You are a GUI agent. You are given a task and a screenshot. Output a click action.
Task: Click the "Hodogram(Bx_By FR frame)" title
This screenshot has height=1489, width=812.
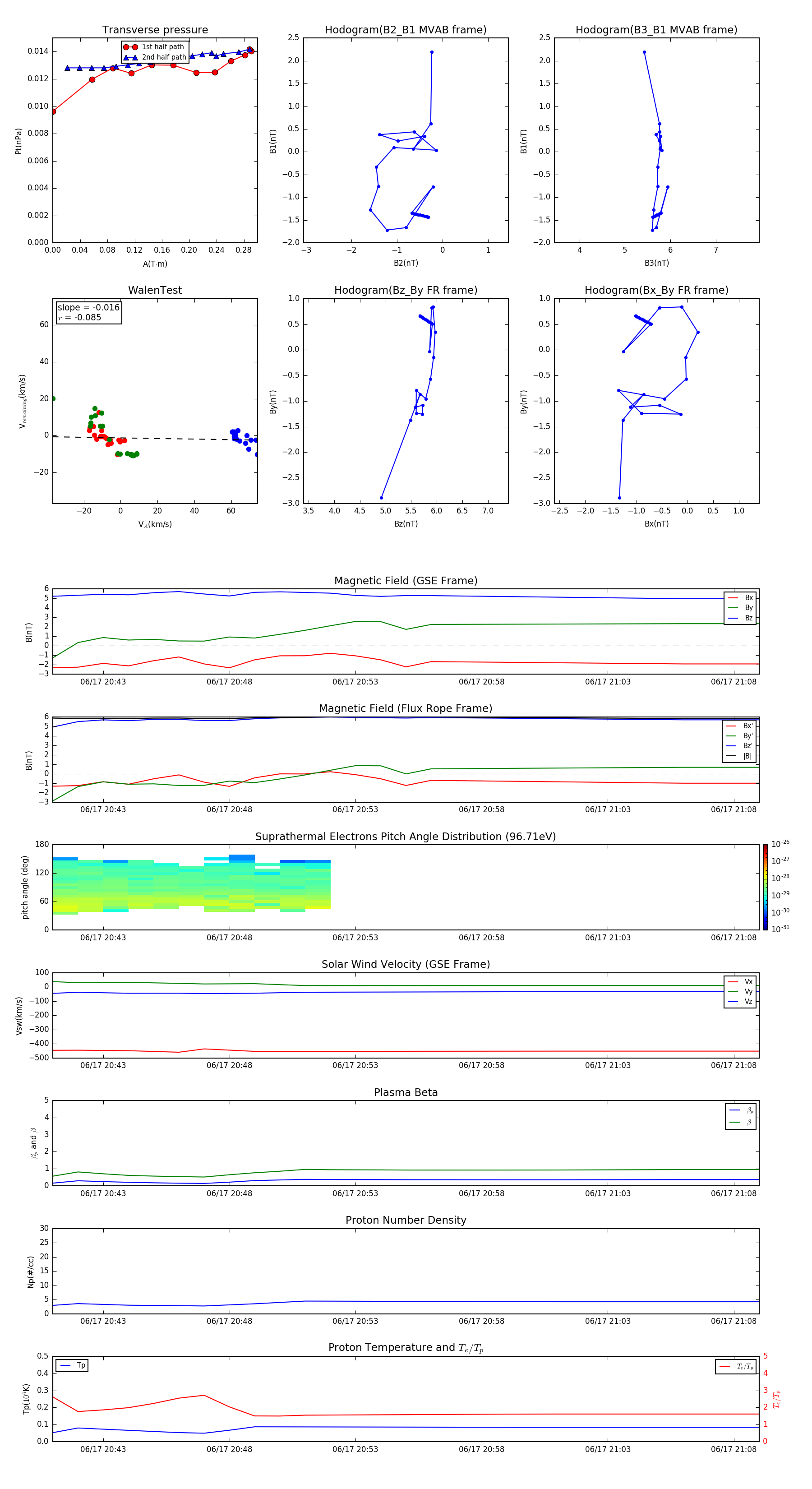[x=656, y=290]
